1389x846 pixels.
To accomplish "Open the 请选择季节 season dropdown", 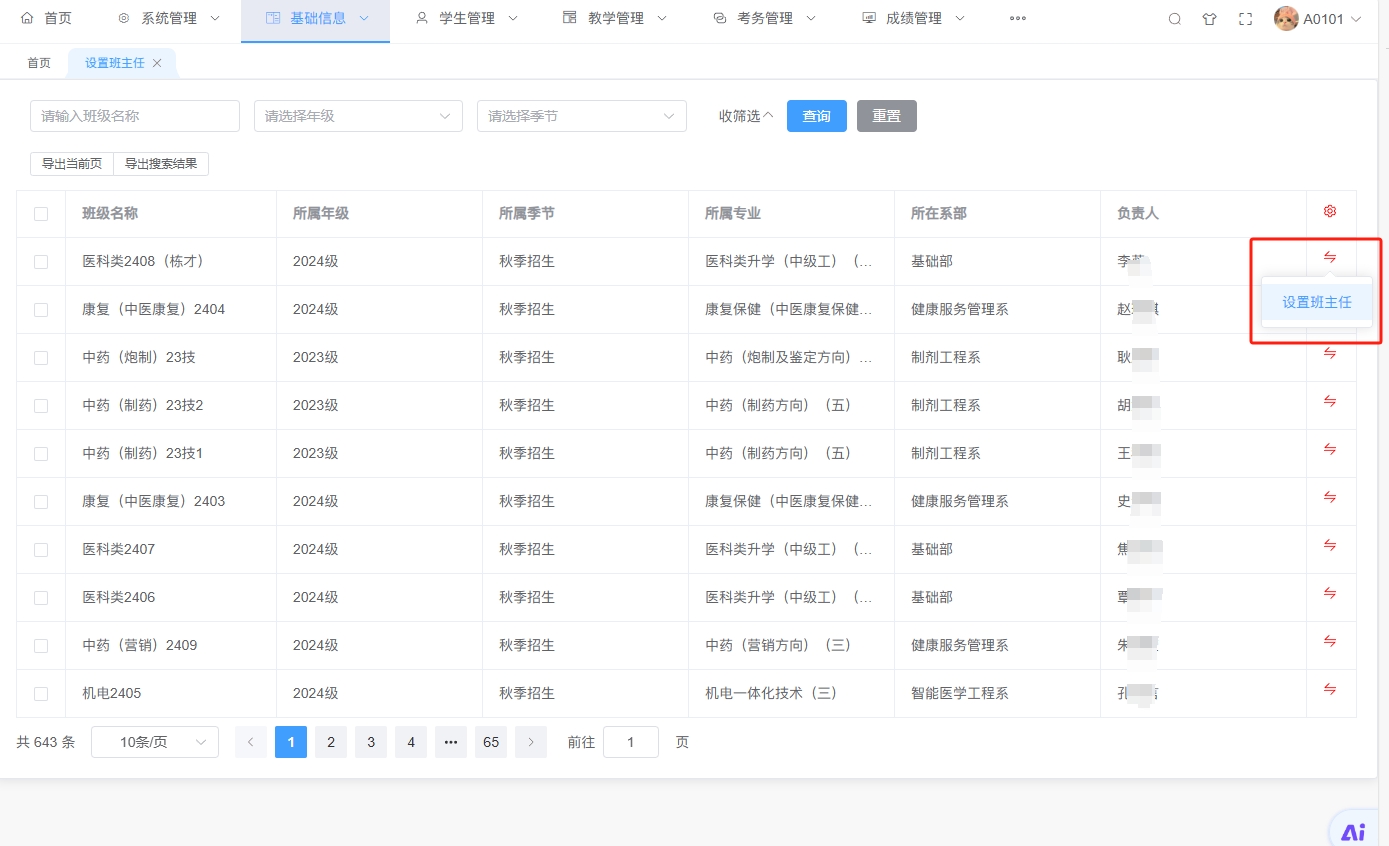I will (582, 116).
